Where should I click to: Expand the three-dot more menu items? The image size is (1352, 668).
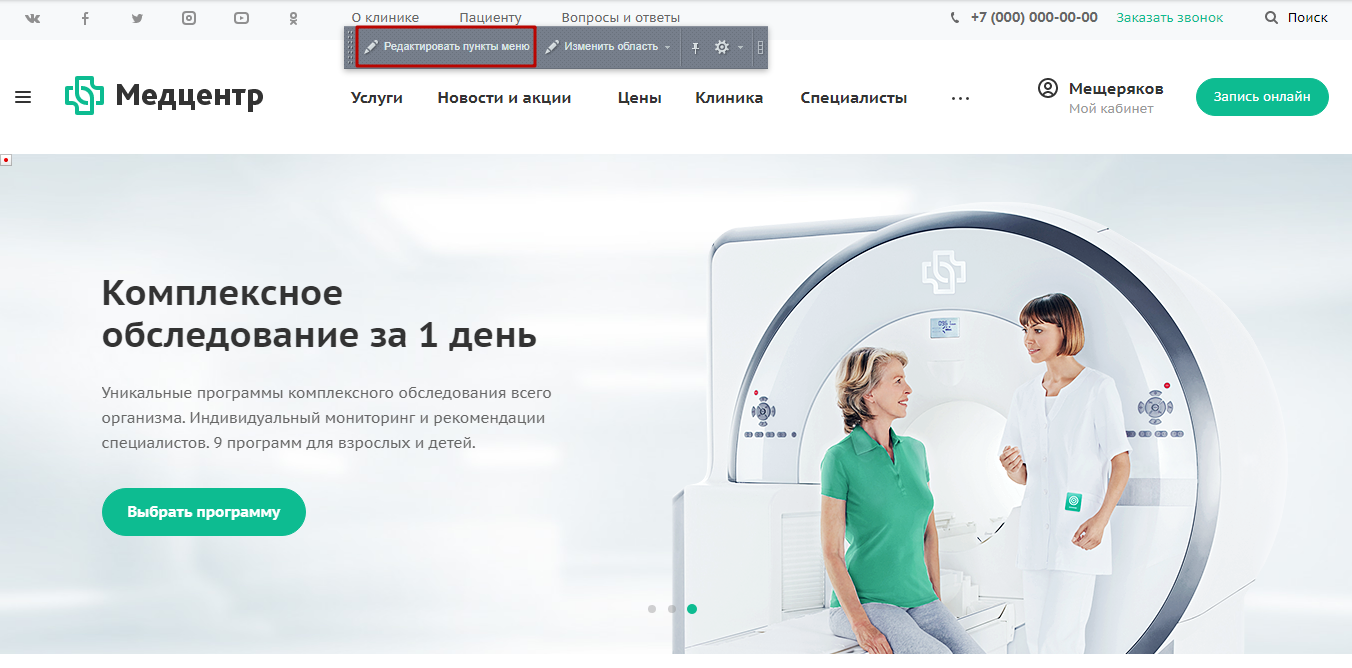pos(961,98)
